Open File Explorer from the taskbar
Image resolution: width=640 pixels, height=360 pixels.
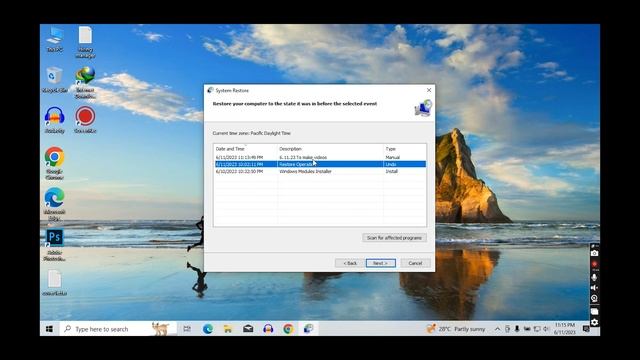point(228,329)
